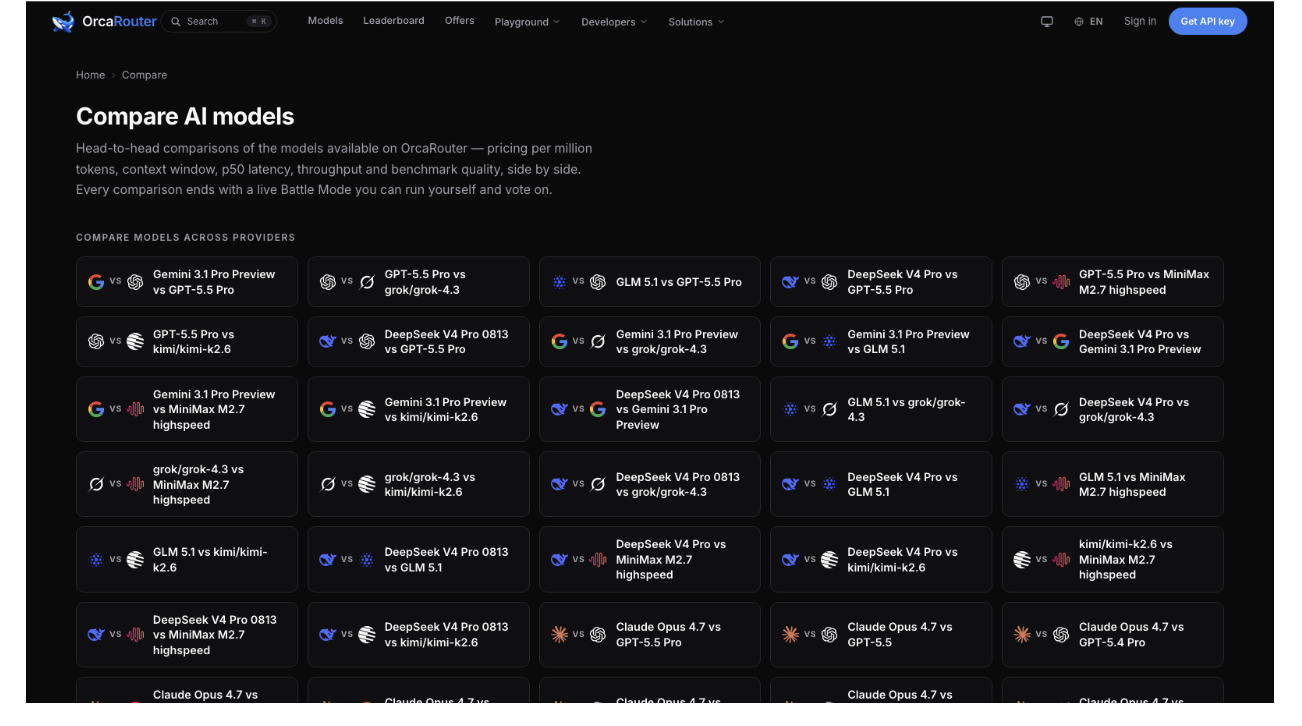This screenshot has height=726, width=1302.
Task: Click Claude icon in Claude Opus 4.7 vs GPT-5.5 Pro card
Action: 559,634
